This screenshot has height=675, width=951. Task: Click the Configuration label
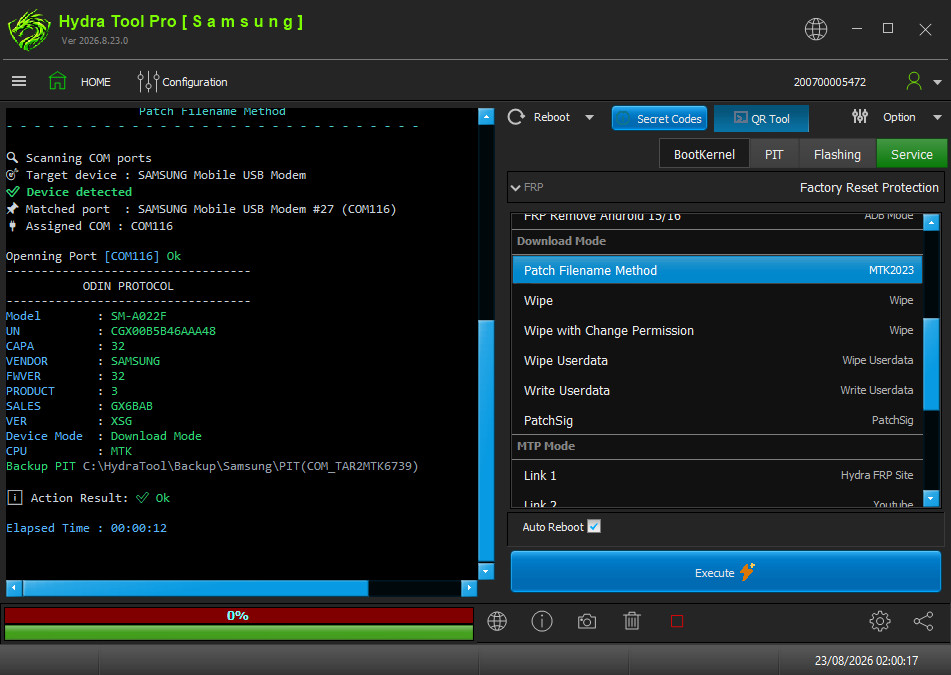[195, 82]
